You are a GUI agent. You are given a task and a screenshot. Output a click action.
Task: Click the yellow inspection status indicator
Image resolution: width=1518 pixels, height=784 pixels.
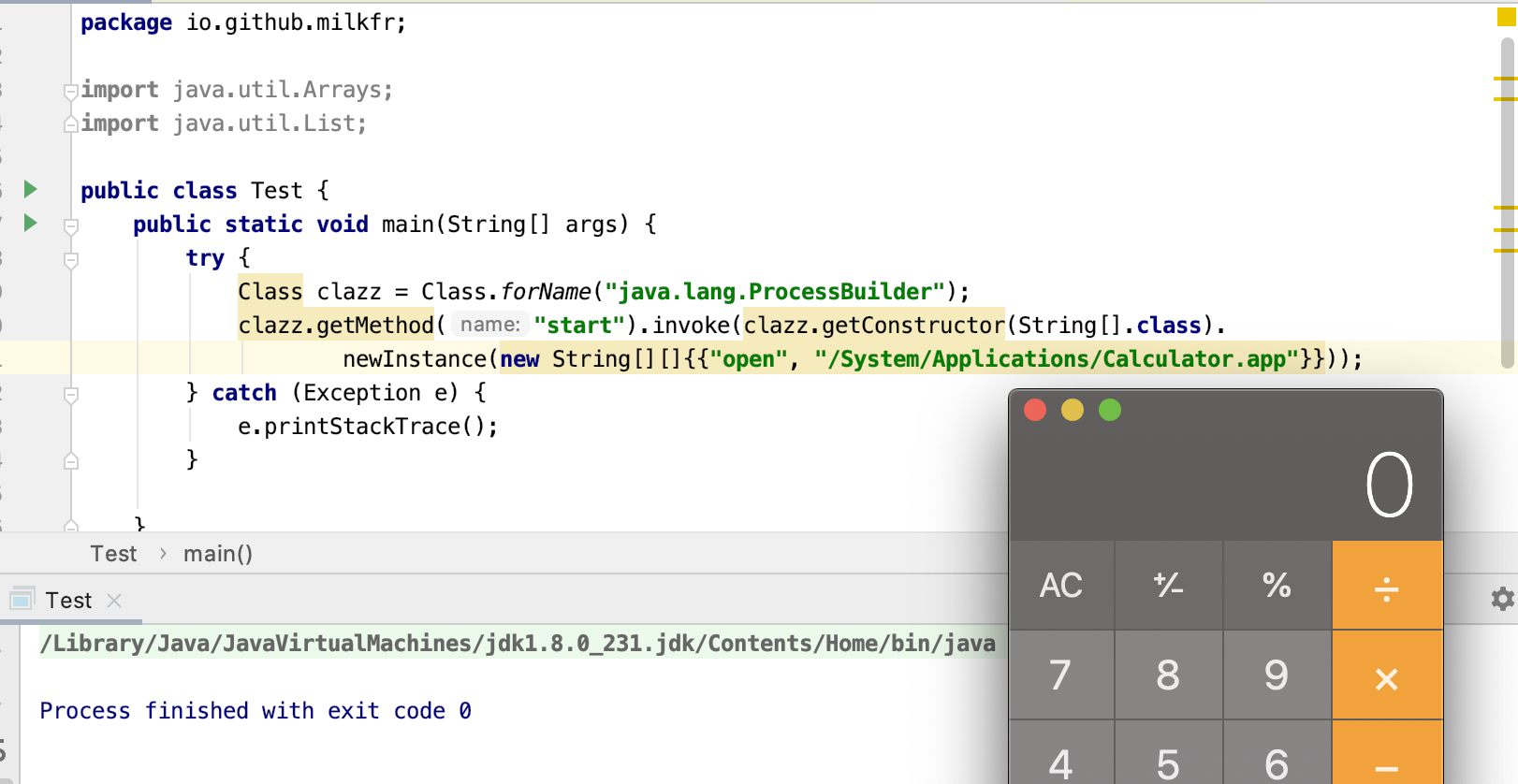(1506, 17)
